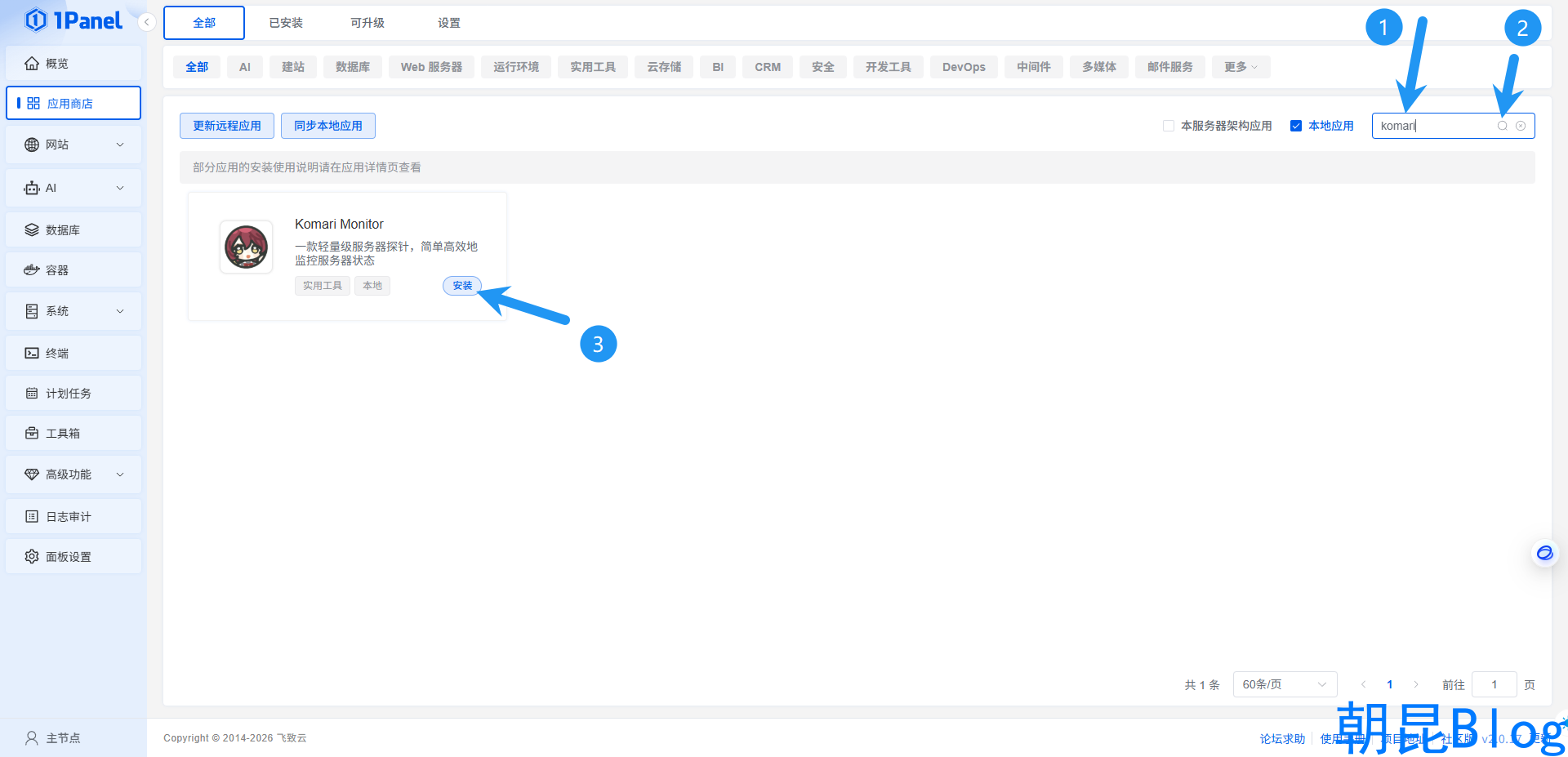Collapse the sidebar with the arrow button
Screen dimensions: 1568x757
(146, 22)
